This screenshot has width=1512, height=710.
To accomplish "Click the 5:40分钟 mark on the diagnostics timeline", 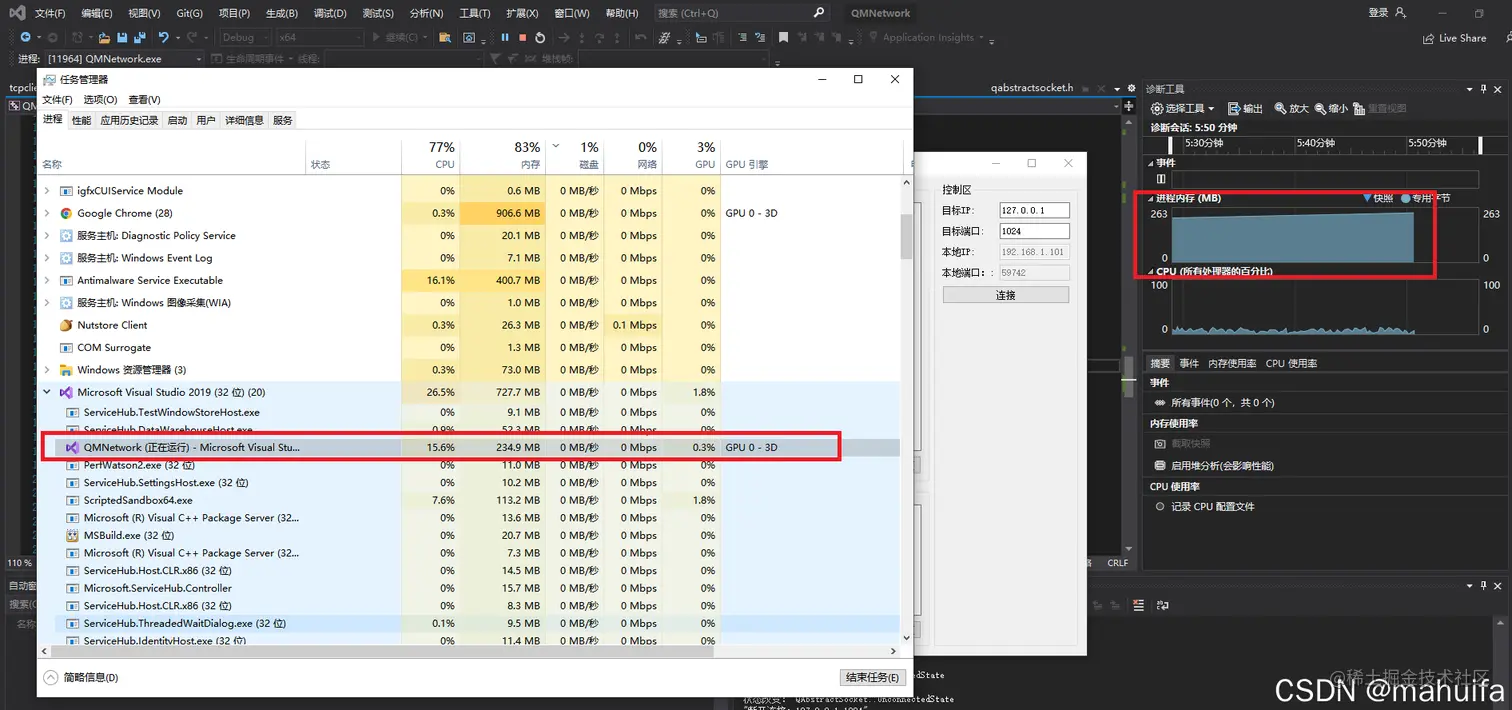I will coord(1315,143).
